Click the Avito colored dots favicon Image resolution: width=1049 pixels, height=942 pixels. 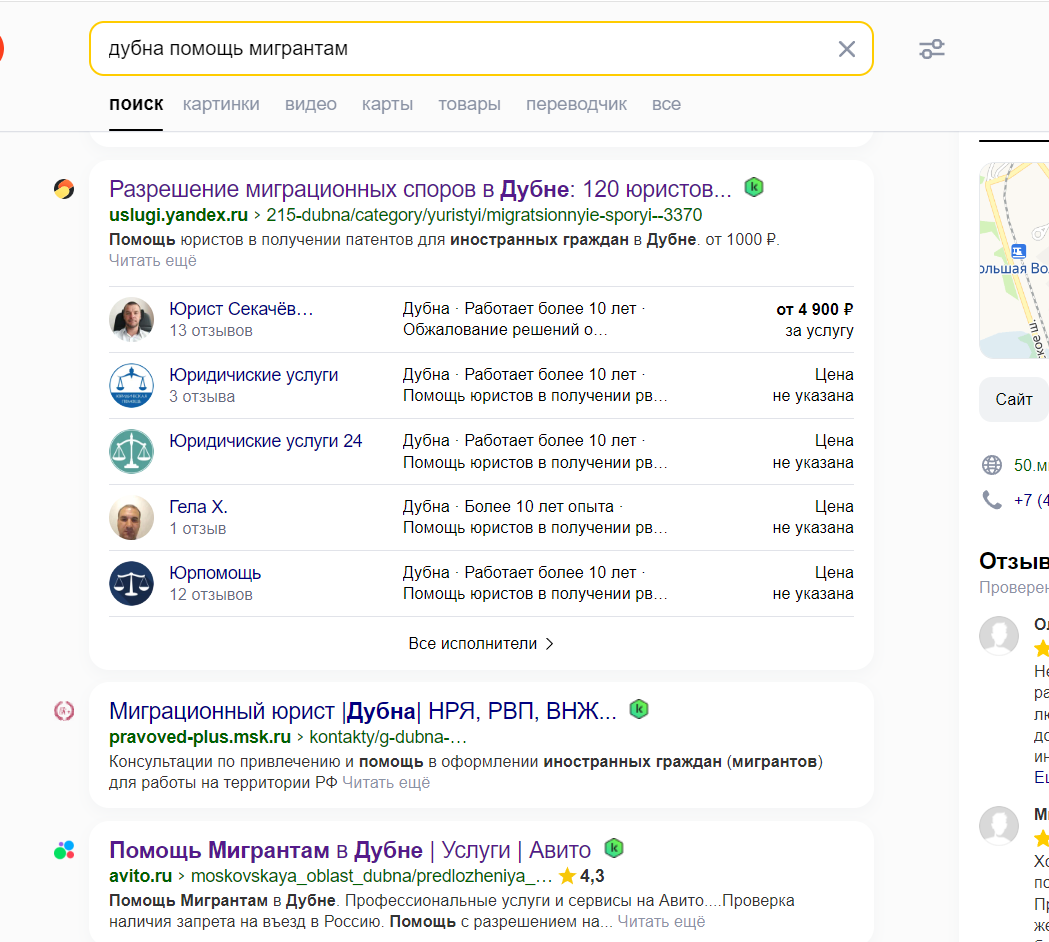tap(64, 850)
